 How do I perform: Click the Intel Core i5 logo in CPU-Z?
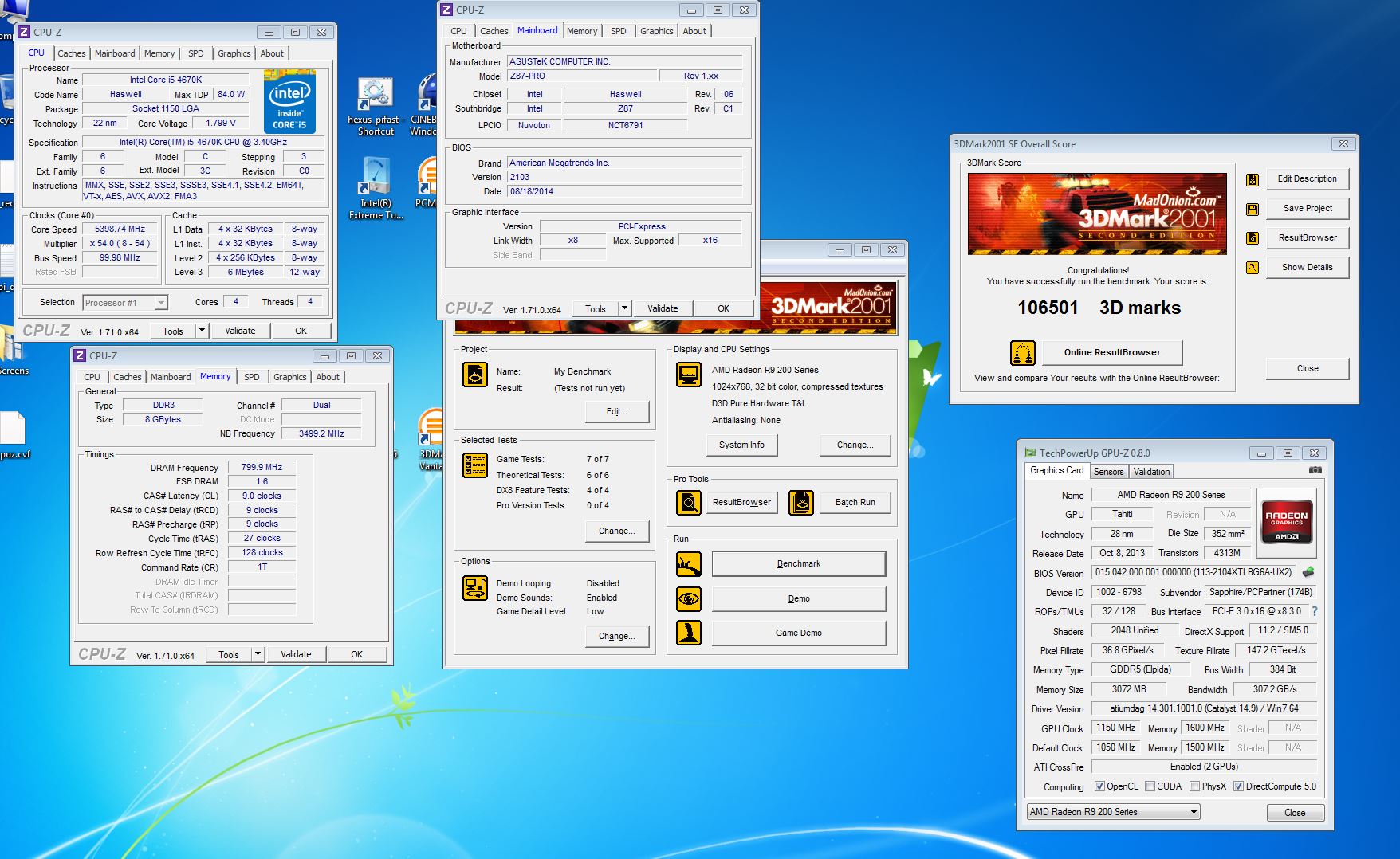pos(289,101)
